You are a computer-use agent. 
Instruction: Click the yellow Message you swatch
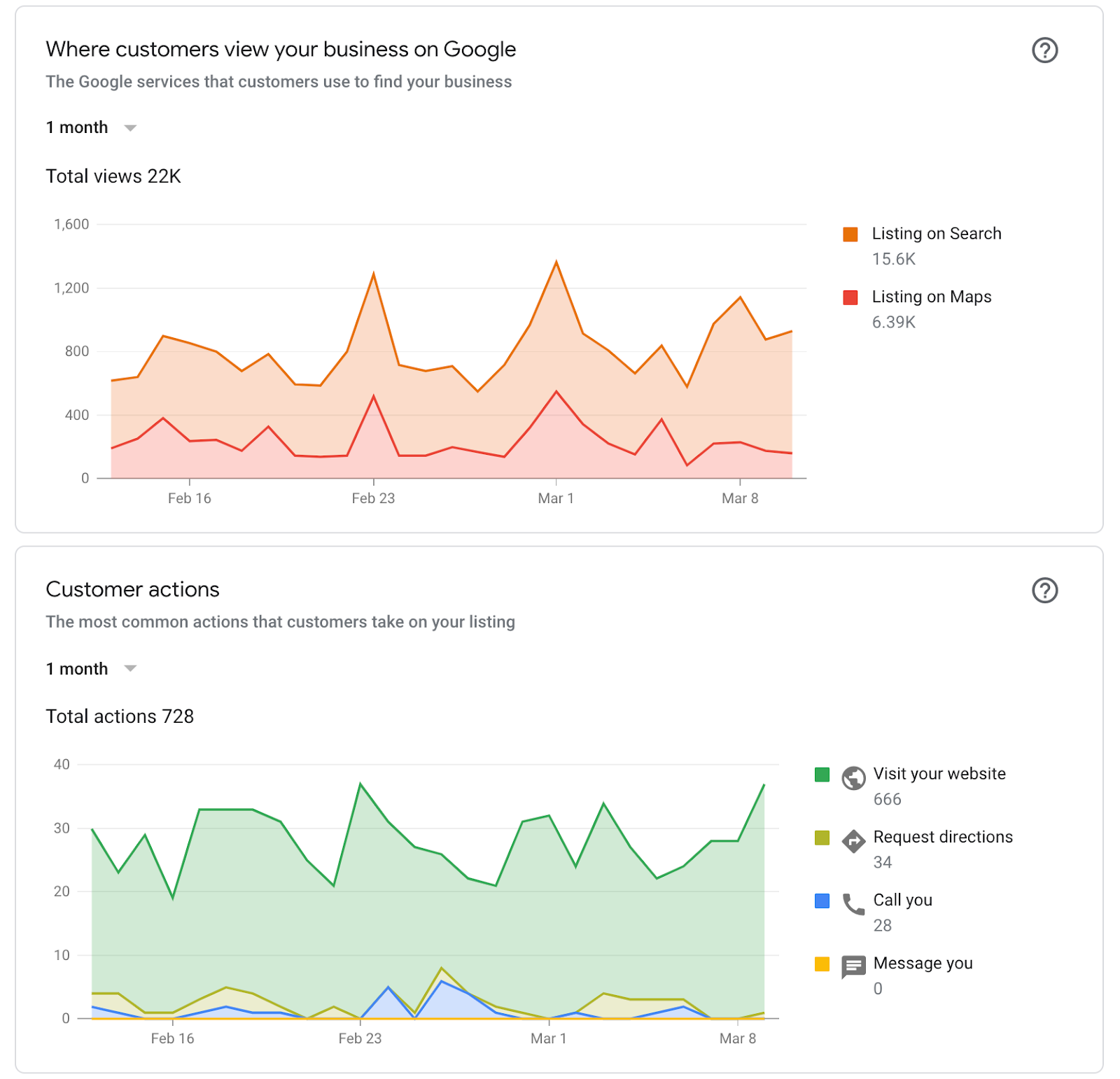tap(822, 964)
